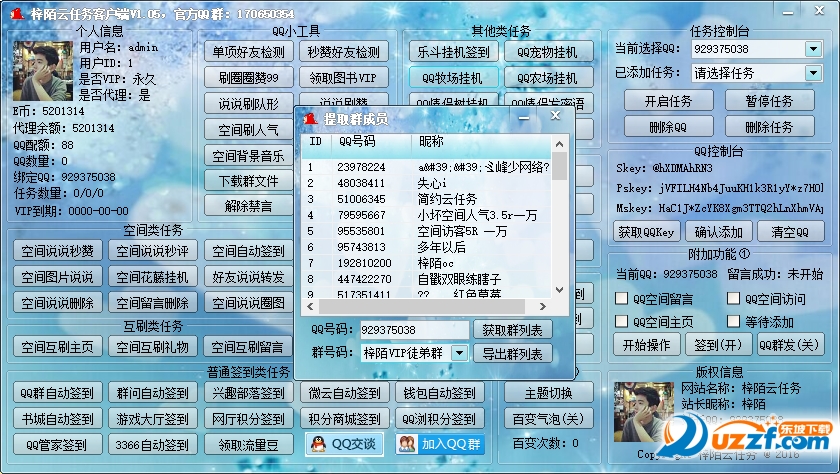Click the red app icon in 提取群成员 title bar
840x474 pixels.
point(310,118)
